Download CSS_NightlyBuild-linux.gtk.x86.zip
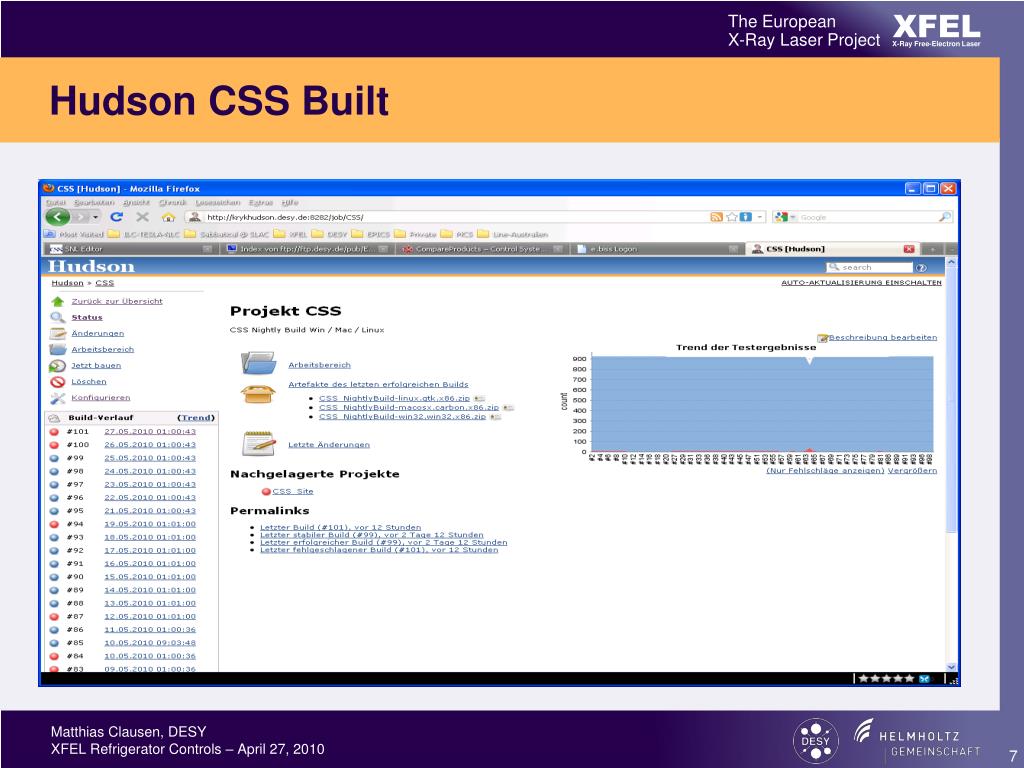Viewport: 1024px width, 768px height. point(394,398)
